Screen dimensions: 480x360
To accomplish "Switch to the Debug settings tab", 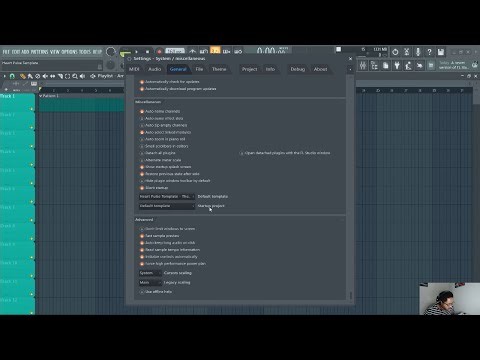I will point(298,69).
